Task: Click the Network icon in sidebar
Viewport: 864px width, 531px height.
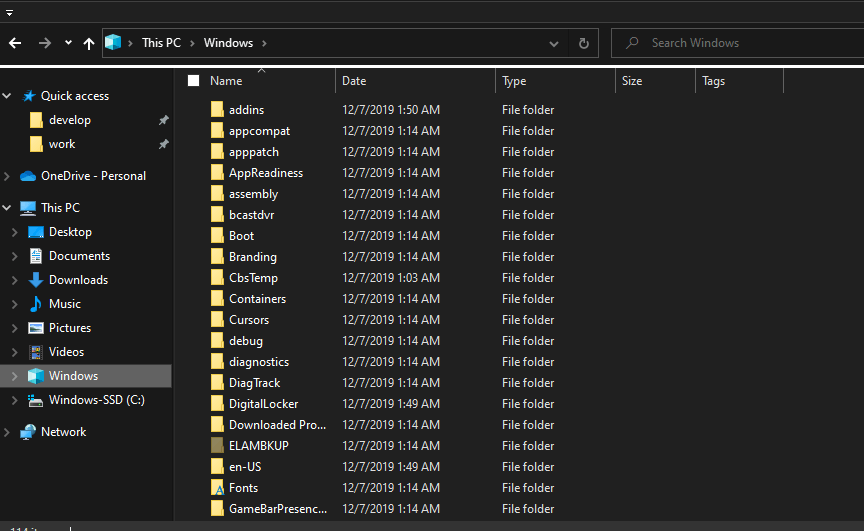Action: click(28, 432)
